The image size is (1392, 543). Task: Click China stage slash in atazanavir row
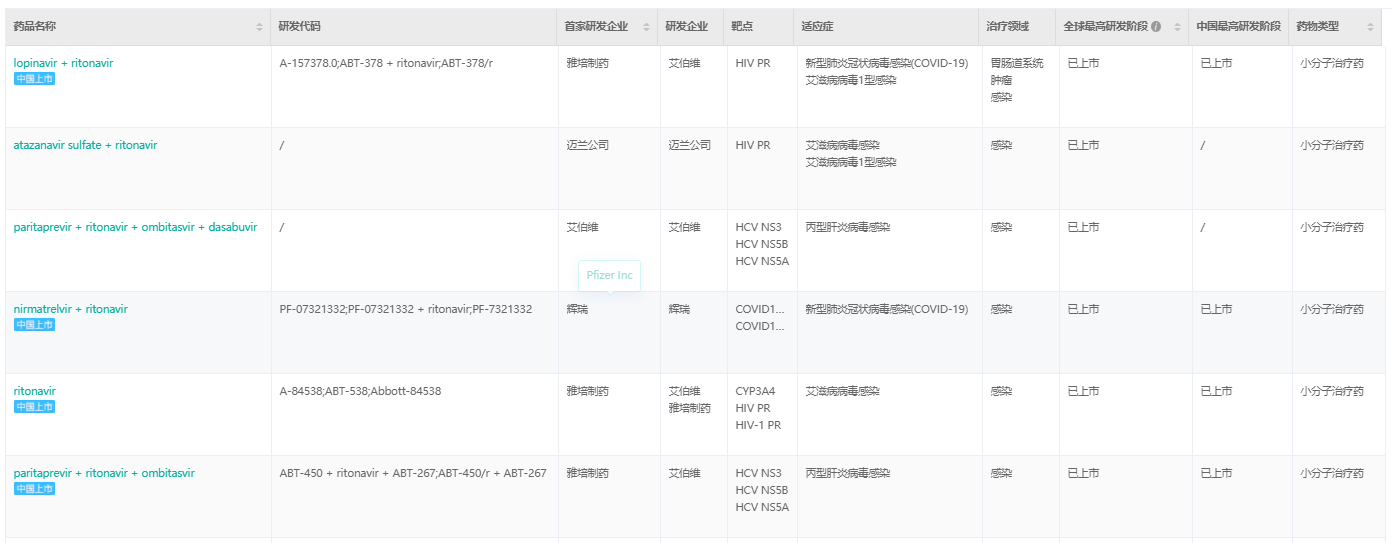(1203, 145)
